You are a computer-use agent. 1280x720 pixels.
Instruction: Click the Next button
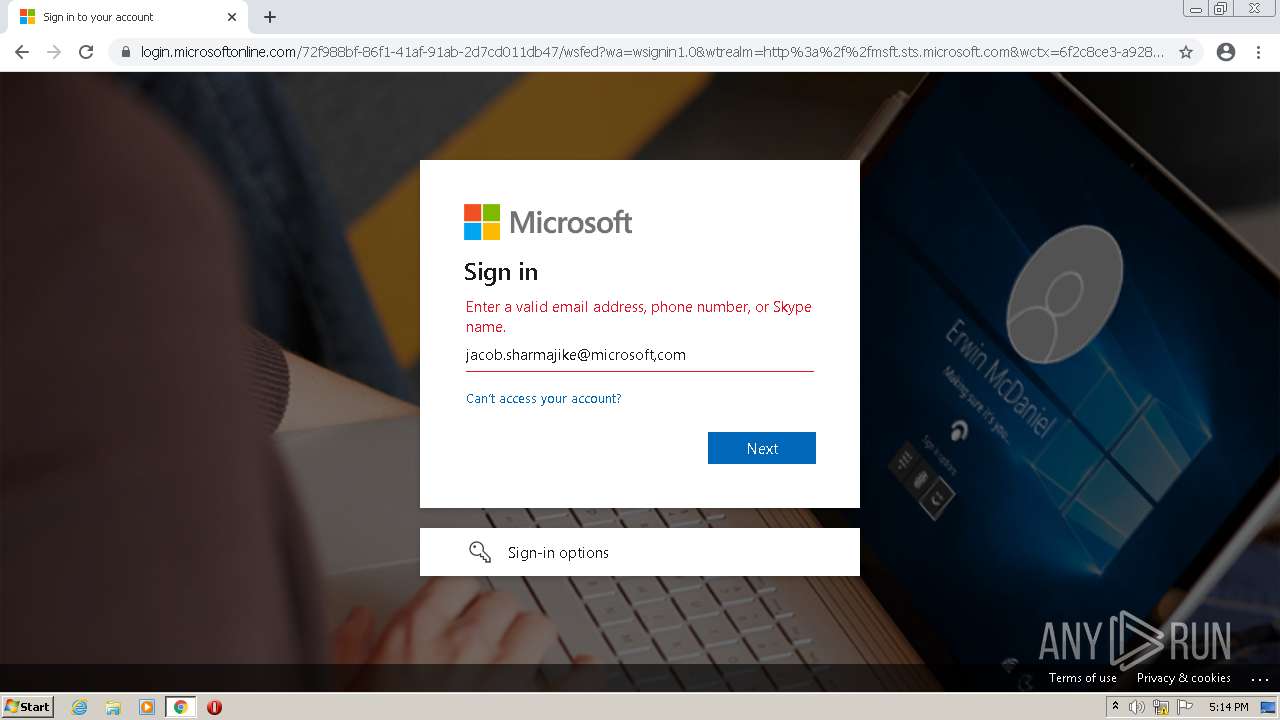(x=762, y=448)
